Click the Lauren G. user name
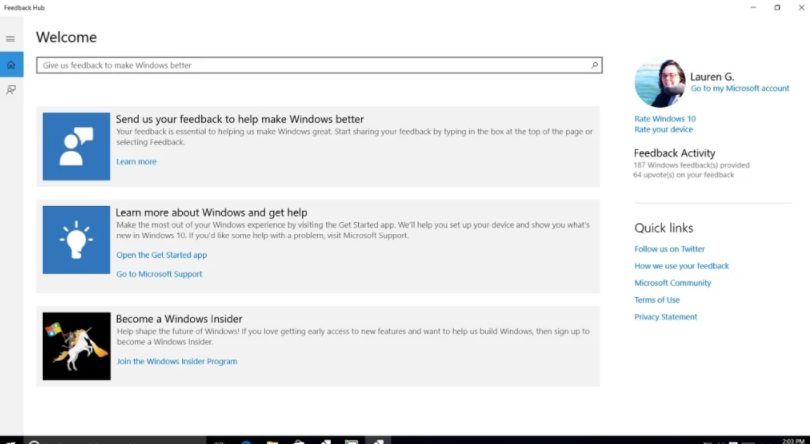The height and width of the screenshot is (444, 810). coord(712,76)
